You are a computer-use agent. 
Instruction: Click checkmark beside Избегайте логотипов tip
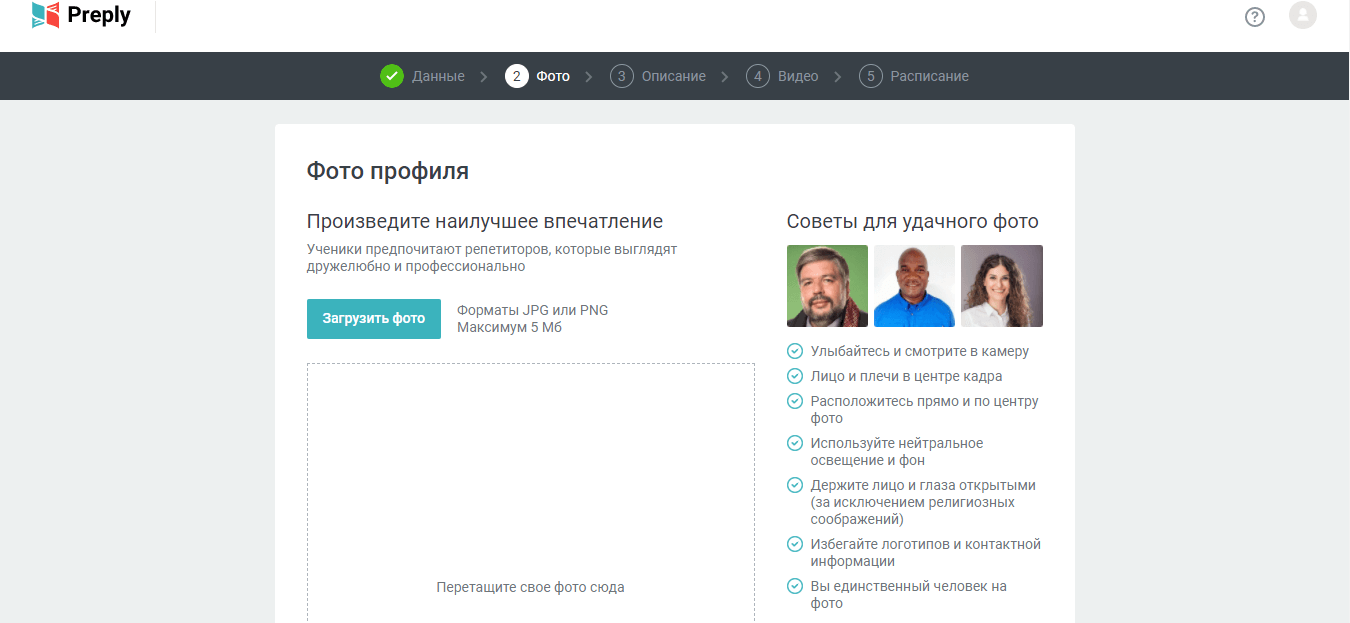[x=795, y=544]
